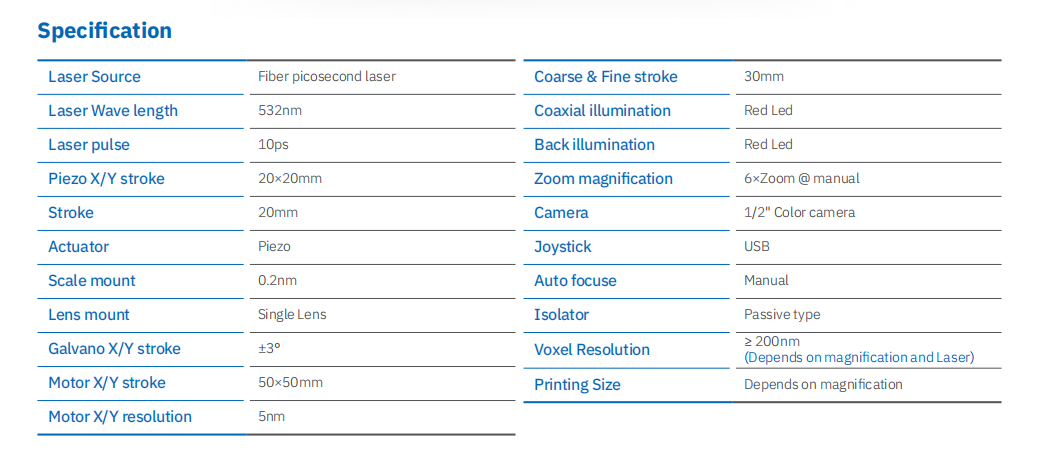The image size is (1053, 465).
Task: Select the Laser Wave length label
Action: tap(113, 111)
